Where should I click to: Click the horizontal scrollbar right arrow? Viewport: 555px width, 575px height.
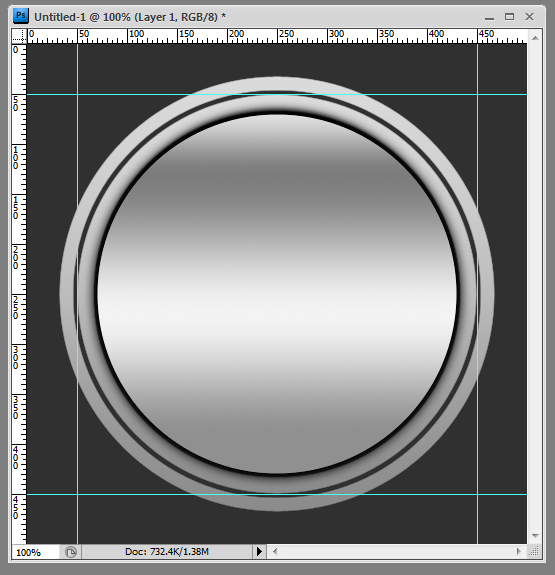[x=519, y=551]
